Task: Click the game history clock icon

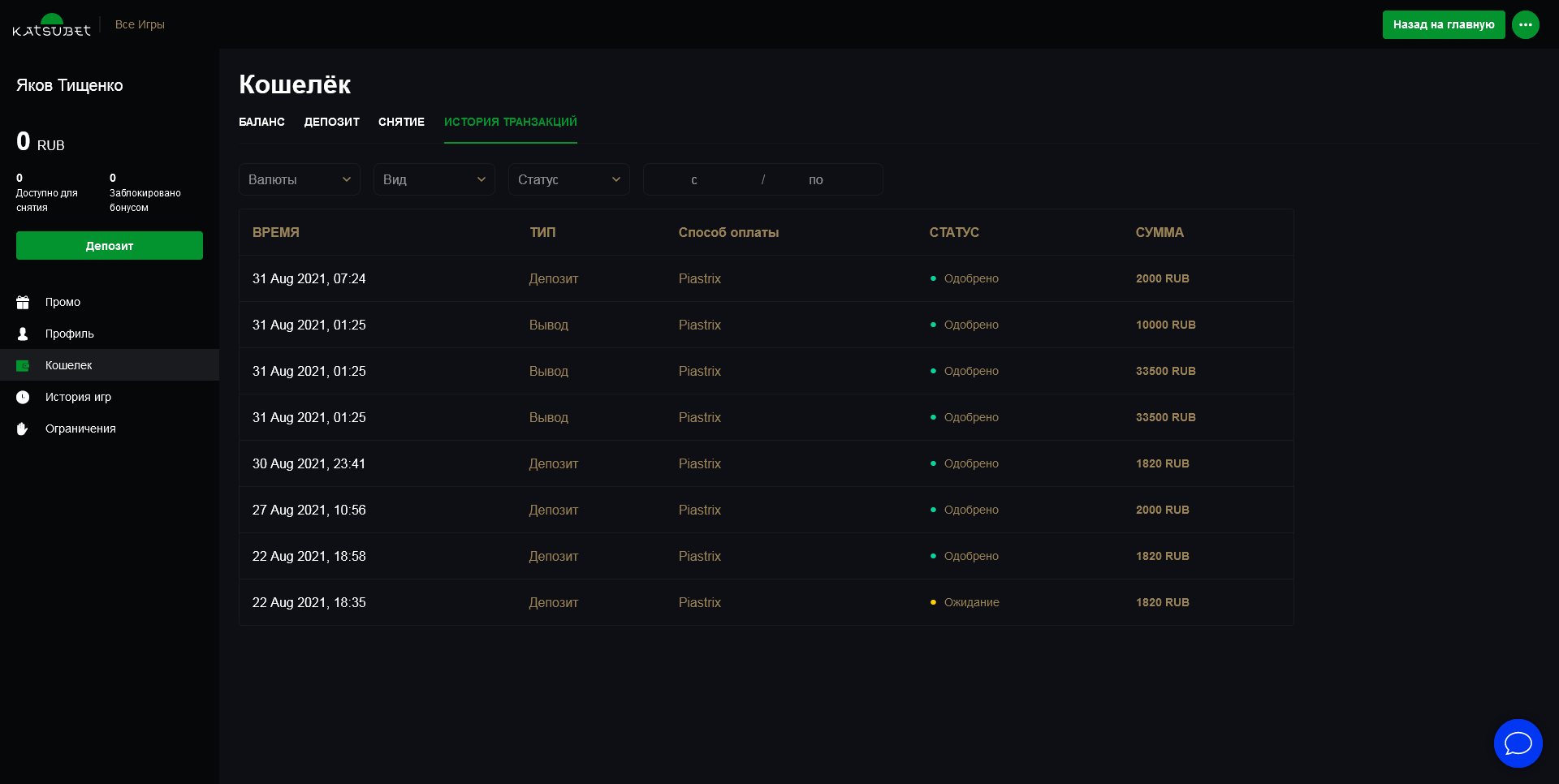Action: point(23,397)
